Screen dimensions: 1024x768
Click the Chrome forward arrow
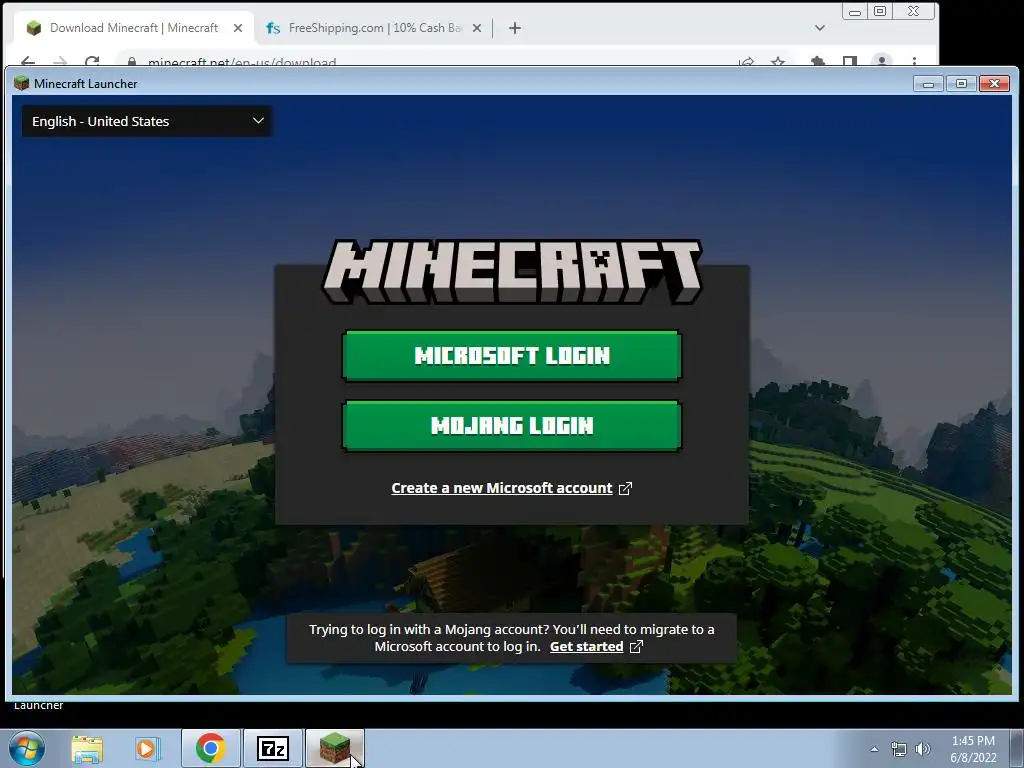click(60, 61)
